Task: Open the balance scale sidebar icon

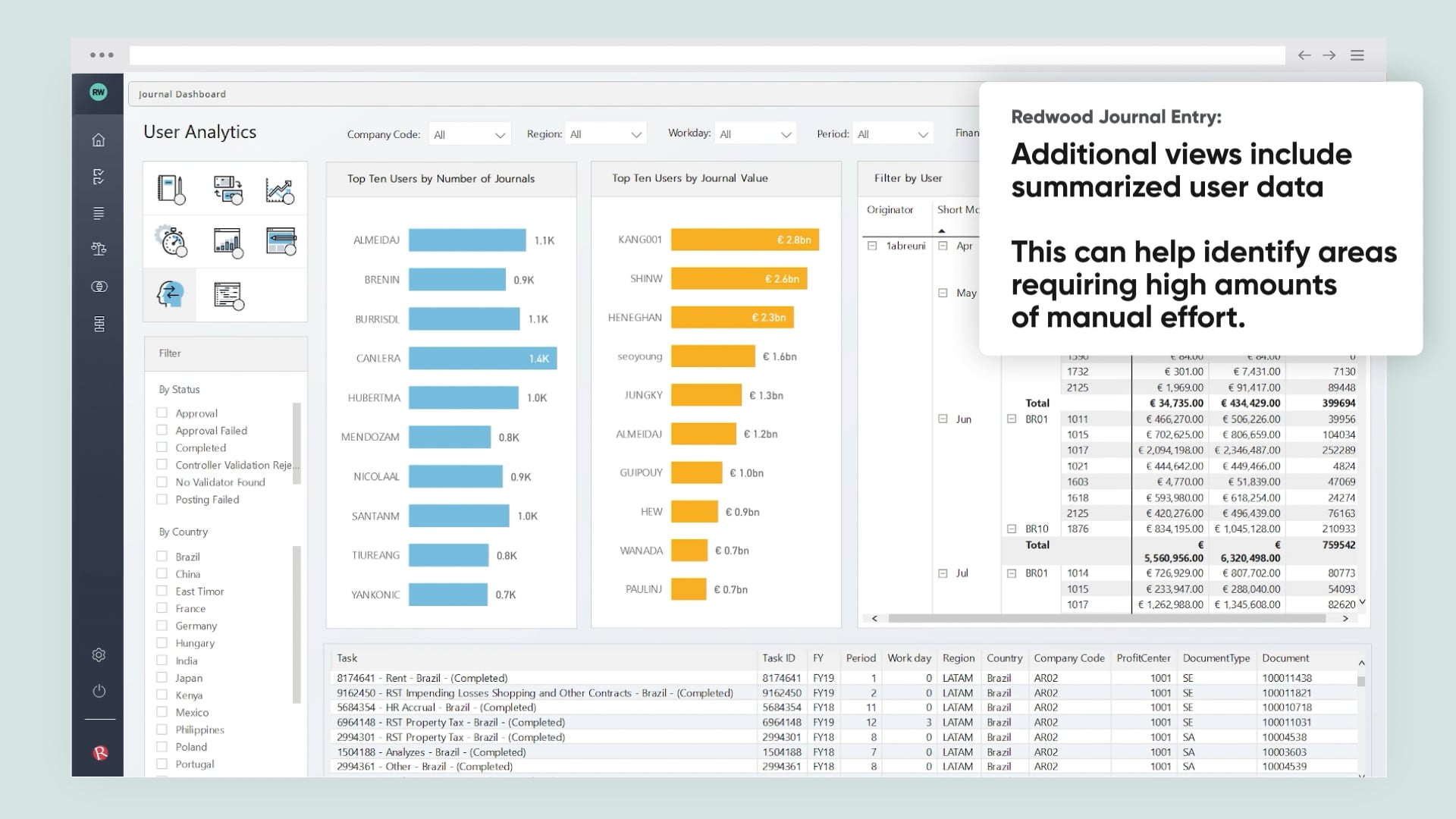Action: [99, 249]
